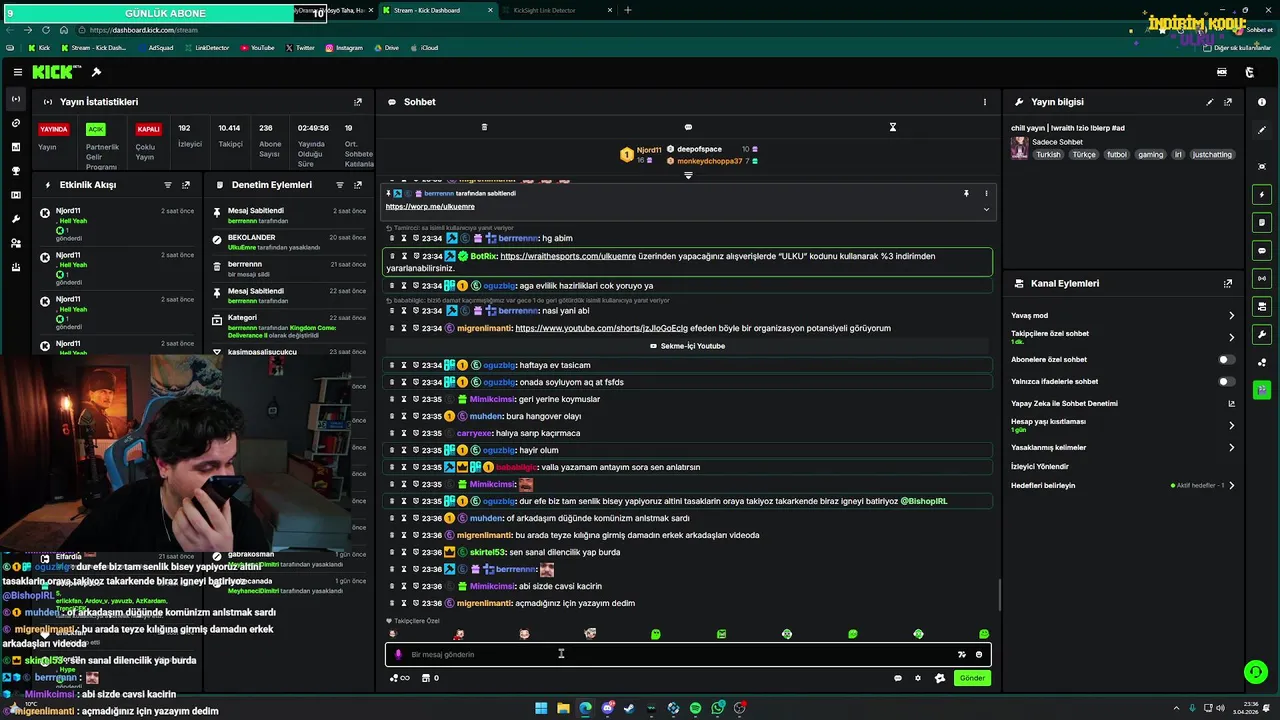Click the bottom green widget icon in right rail
1280x720 pixels.
pos(1262,389)
